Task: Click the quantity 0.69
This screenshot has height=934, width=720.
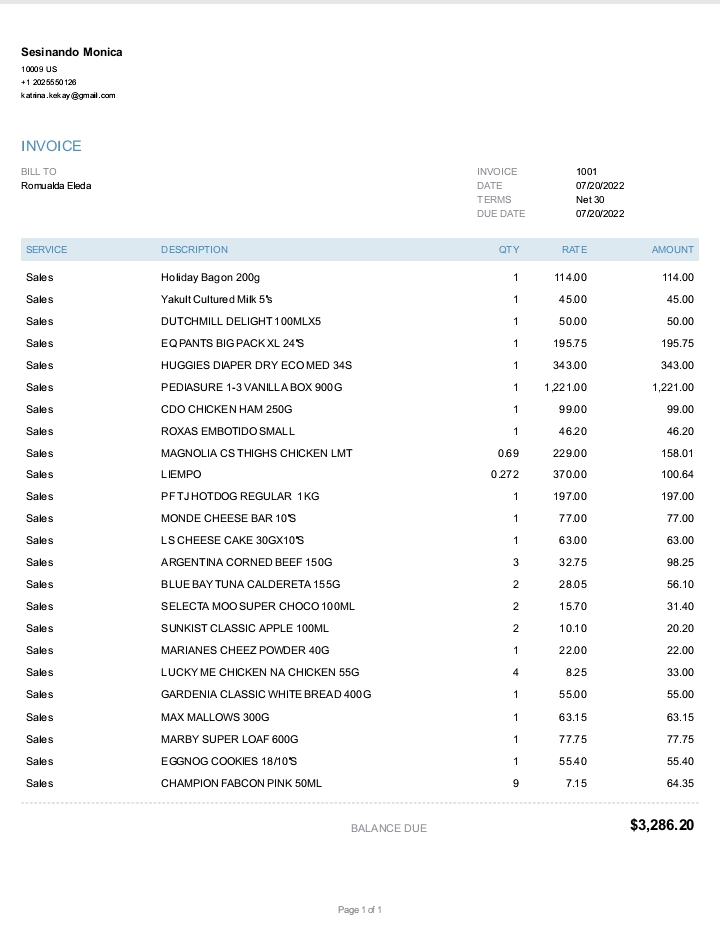Action: point(508,454)
